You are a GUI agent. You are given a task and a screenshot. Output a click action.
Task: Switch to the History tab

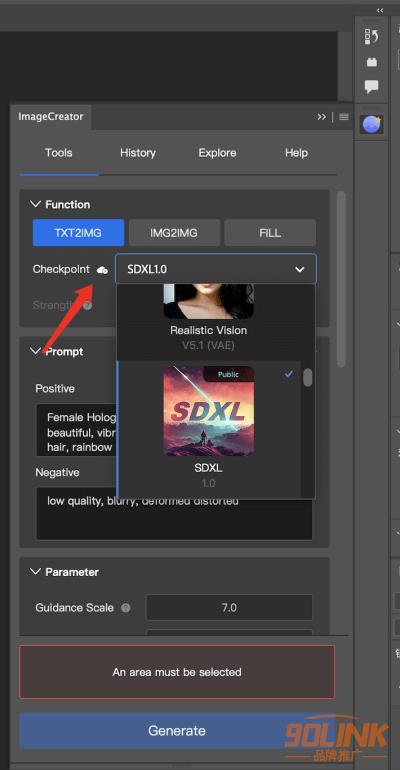pyautogui.click(x=137, y=153)
